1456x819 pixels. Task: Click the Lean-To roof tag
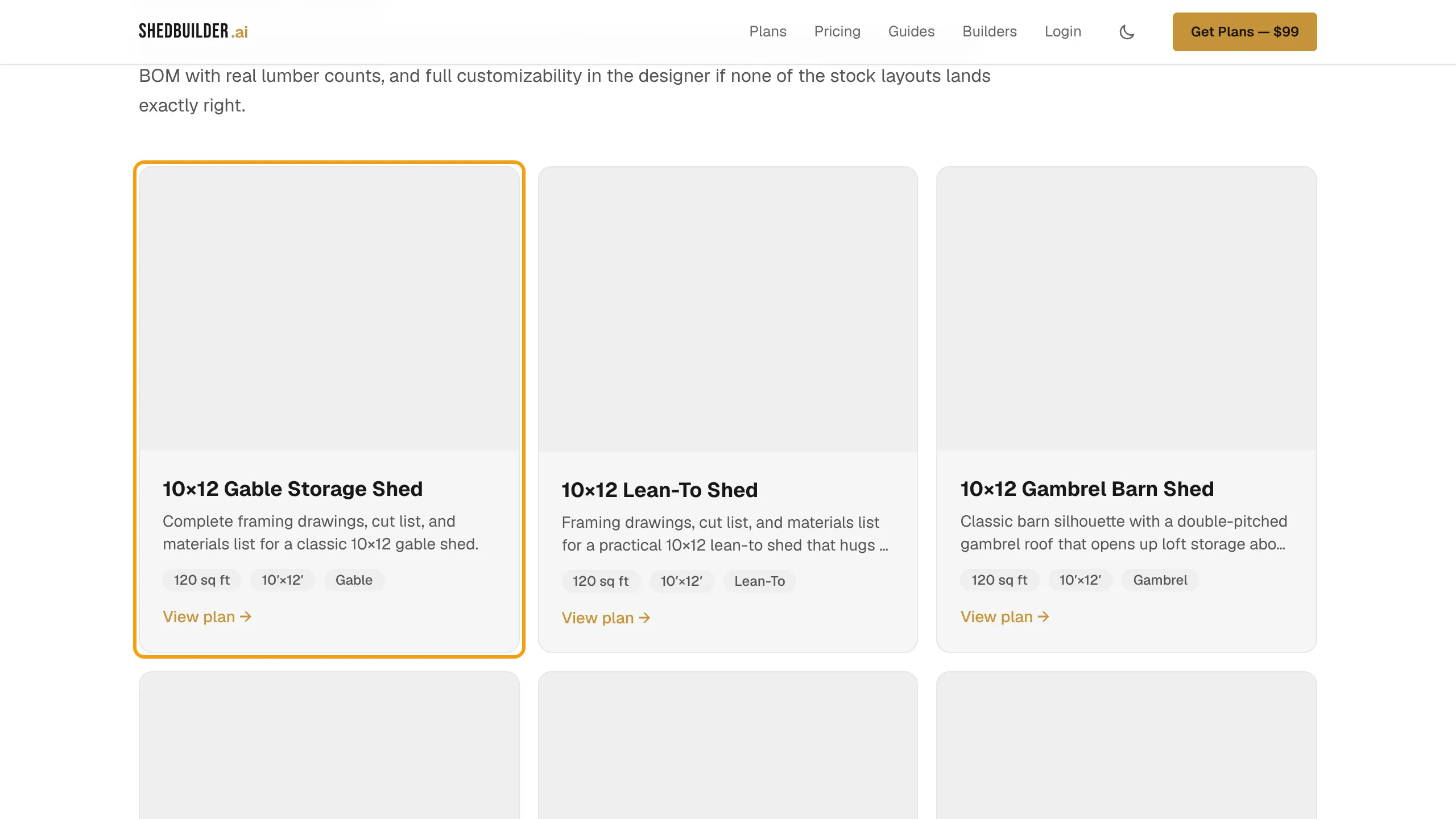(x=759, y=581)
